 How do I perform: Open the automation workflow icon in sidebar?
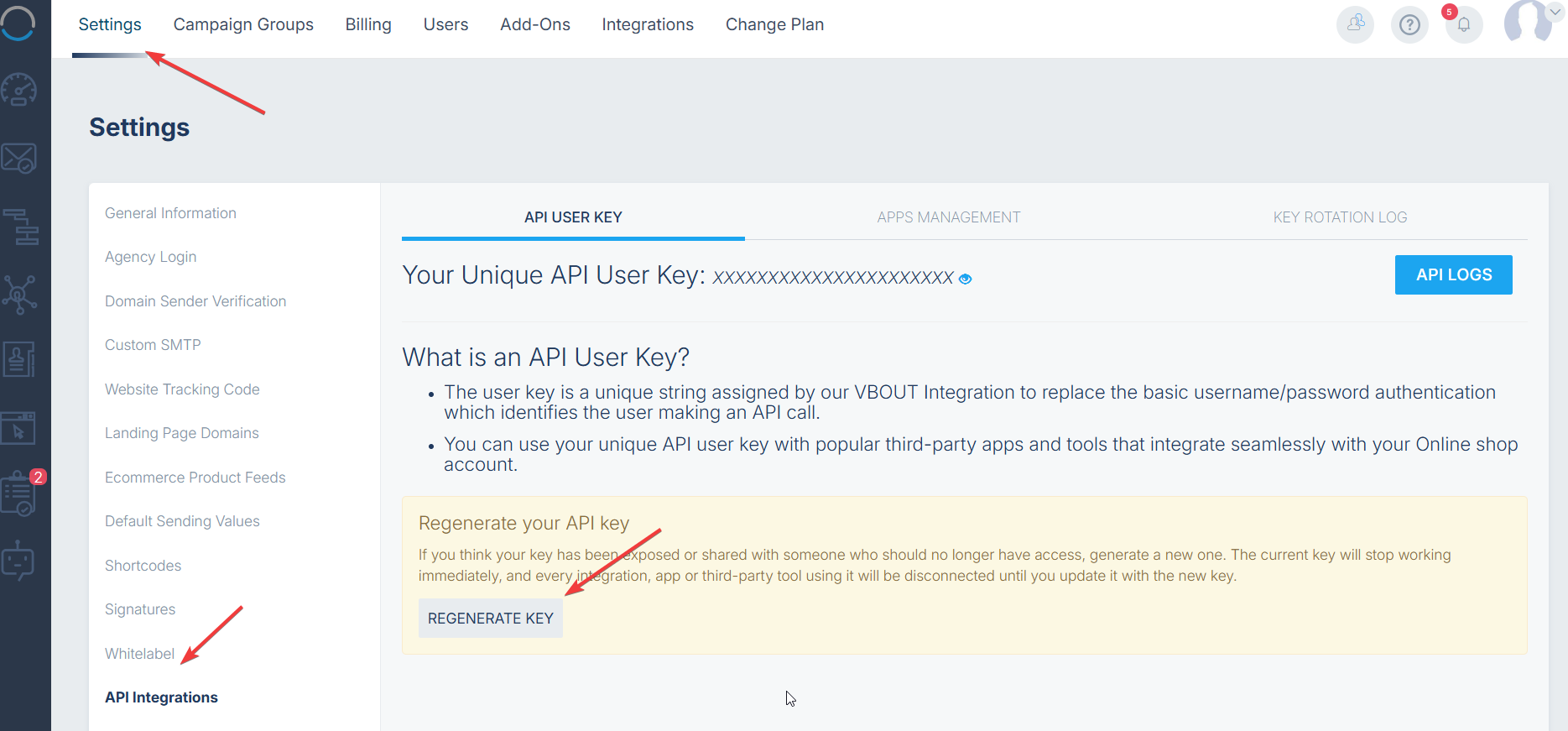(x=21, y=227)
